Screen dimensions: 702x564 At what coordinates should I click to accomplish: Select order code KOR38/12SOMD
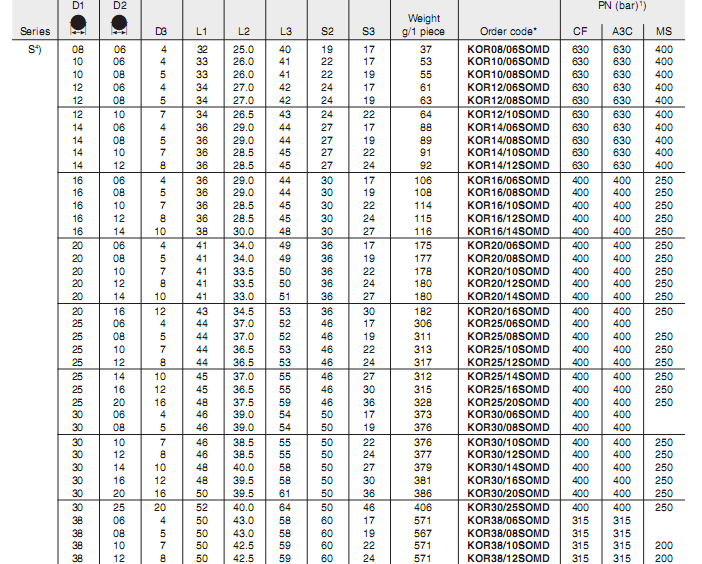pos(509,558)
